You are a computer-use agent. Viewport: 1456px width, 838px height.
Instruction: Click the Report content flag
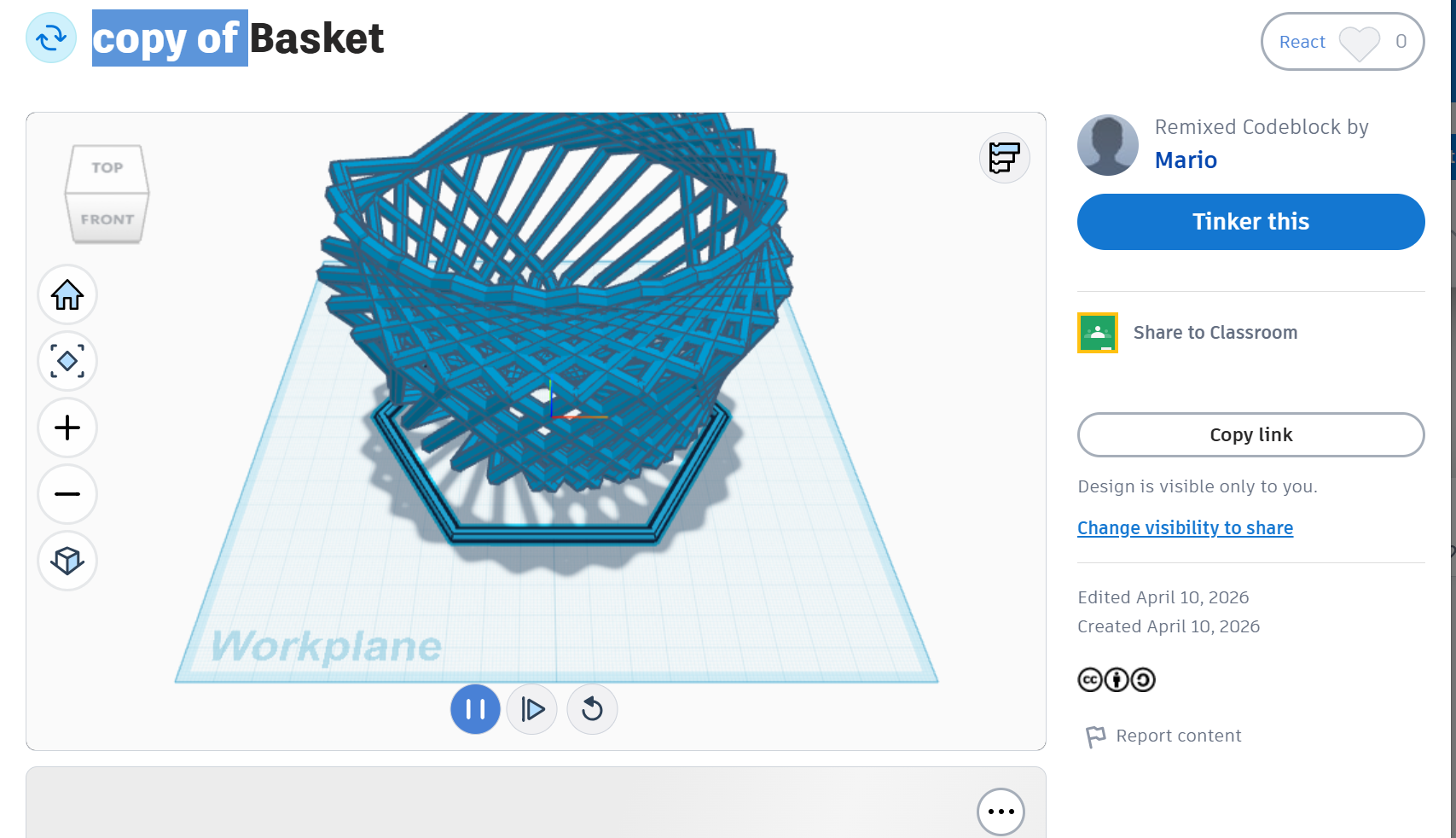point(1163,736)
